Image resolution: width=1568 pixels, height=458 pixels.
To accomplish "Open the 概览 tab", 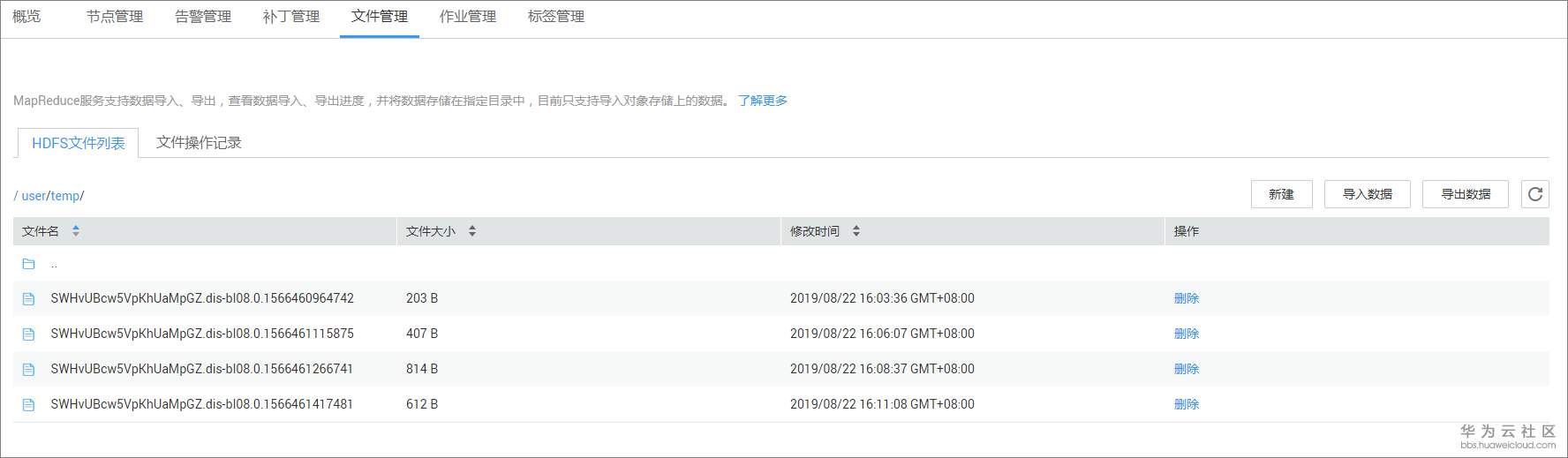I will coord(26,16).
